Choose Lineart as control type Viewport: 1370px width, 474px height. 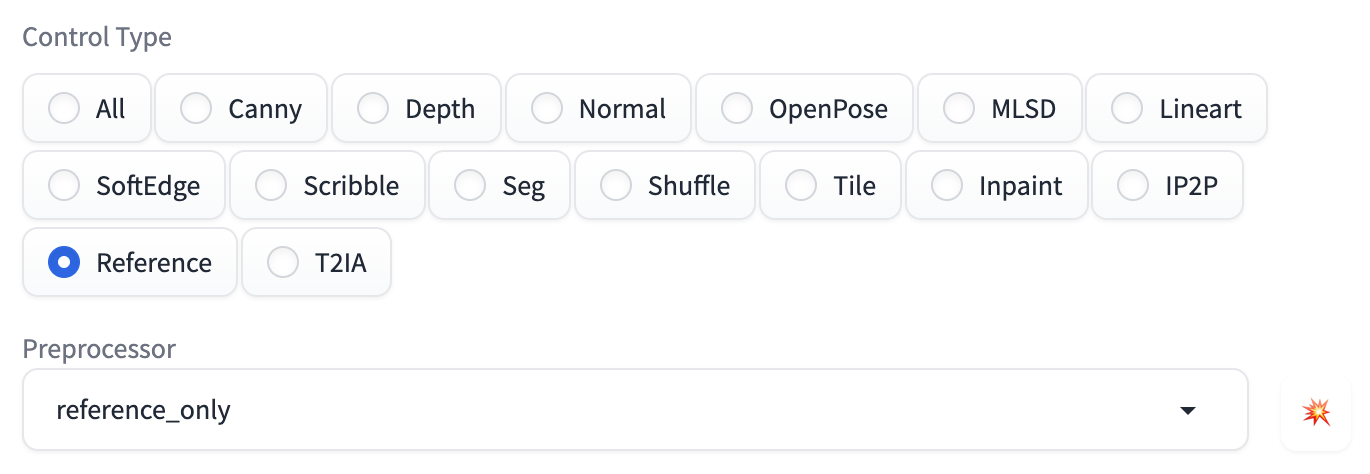(1127, 108)
